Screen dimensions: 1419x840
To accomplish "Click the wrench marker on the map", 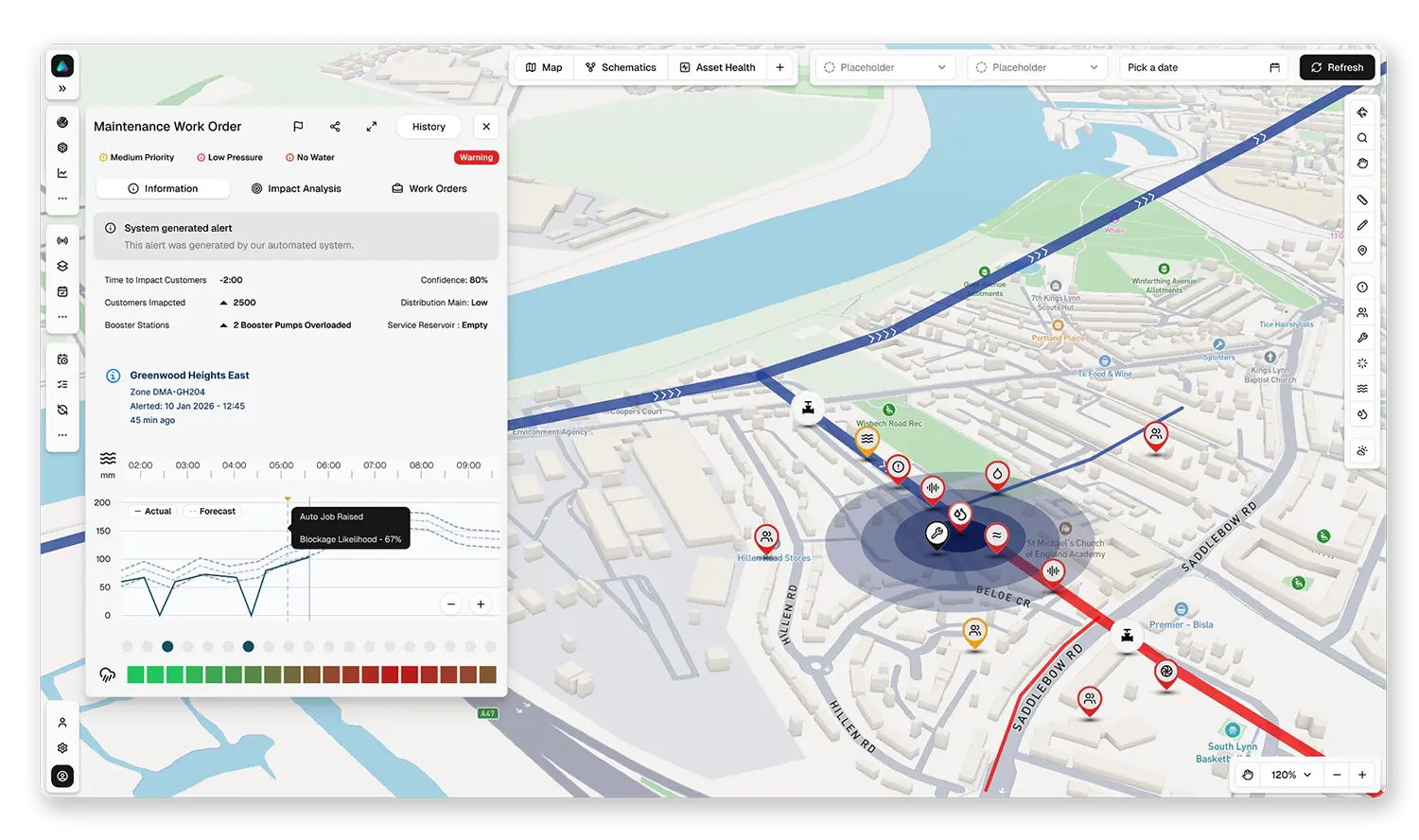I will [x=936, y=534].
